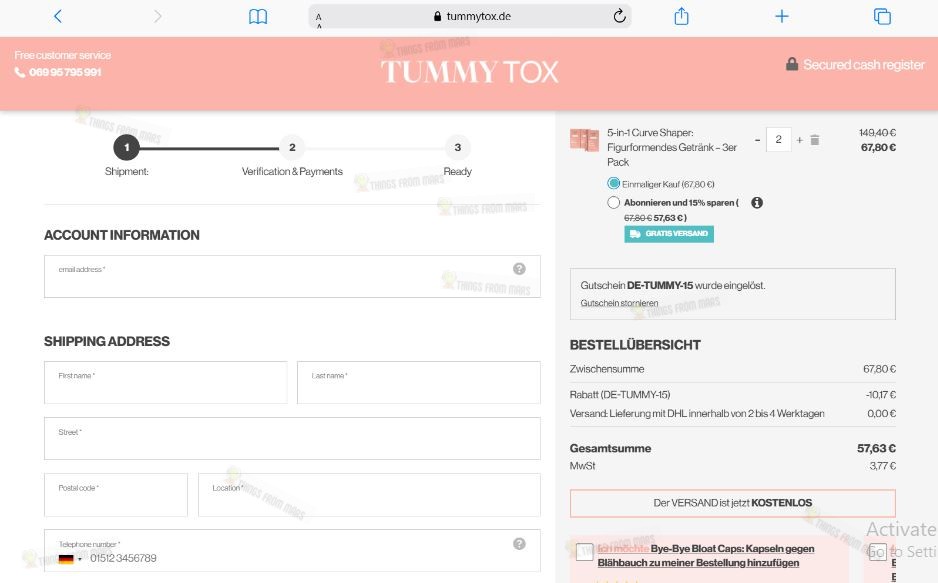Click the Zwischensumme value 67,80 €
The image size is (938, 583).
[879, 369]
